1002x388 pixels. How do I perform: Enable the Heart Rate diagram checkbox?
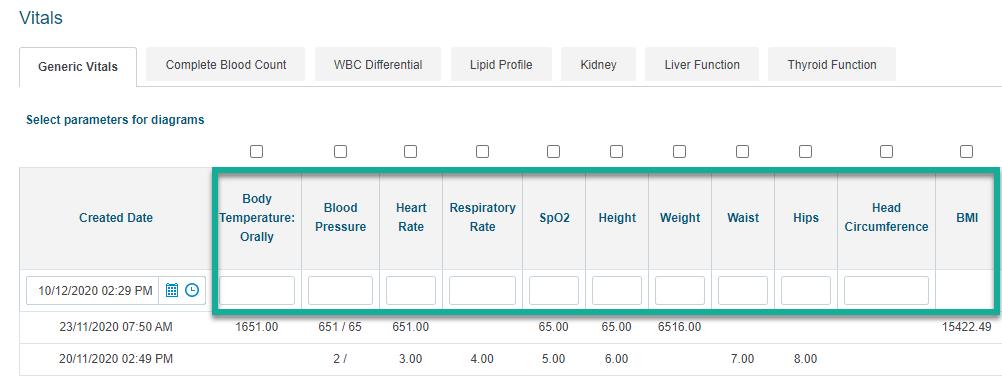(x=411, y=151)
